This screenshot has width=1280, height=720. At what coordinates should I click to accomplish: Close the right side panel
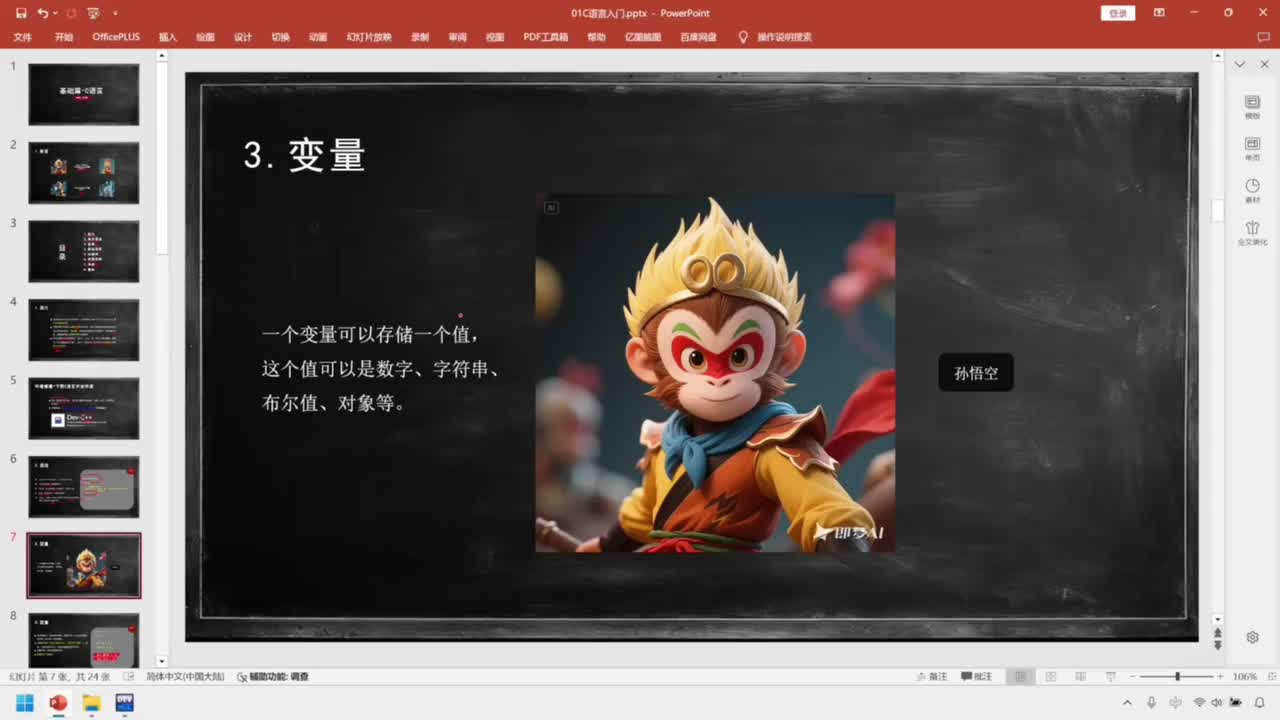(x=1265, y=64)
